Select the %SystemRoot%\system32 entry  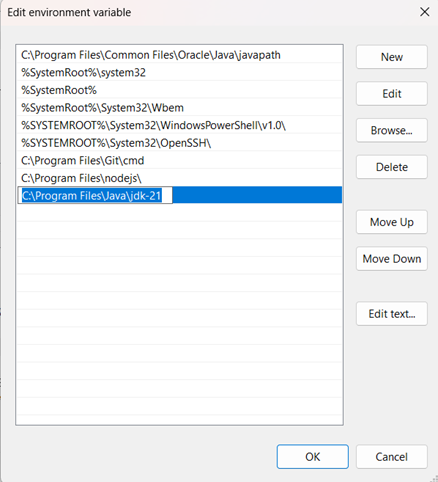[x=180, y=72]
